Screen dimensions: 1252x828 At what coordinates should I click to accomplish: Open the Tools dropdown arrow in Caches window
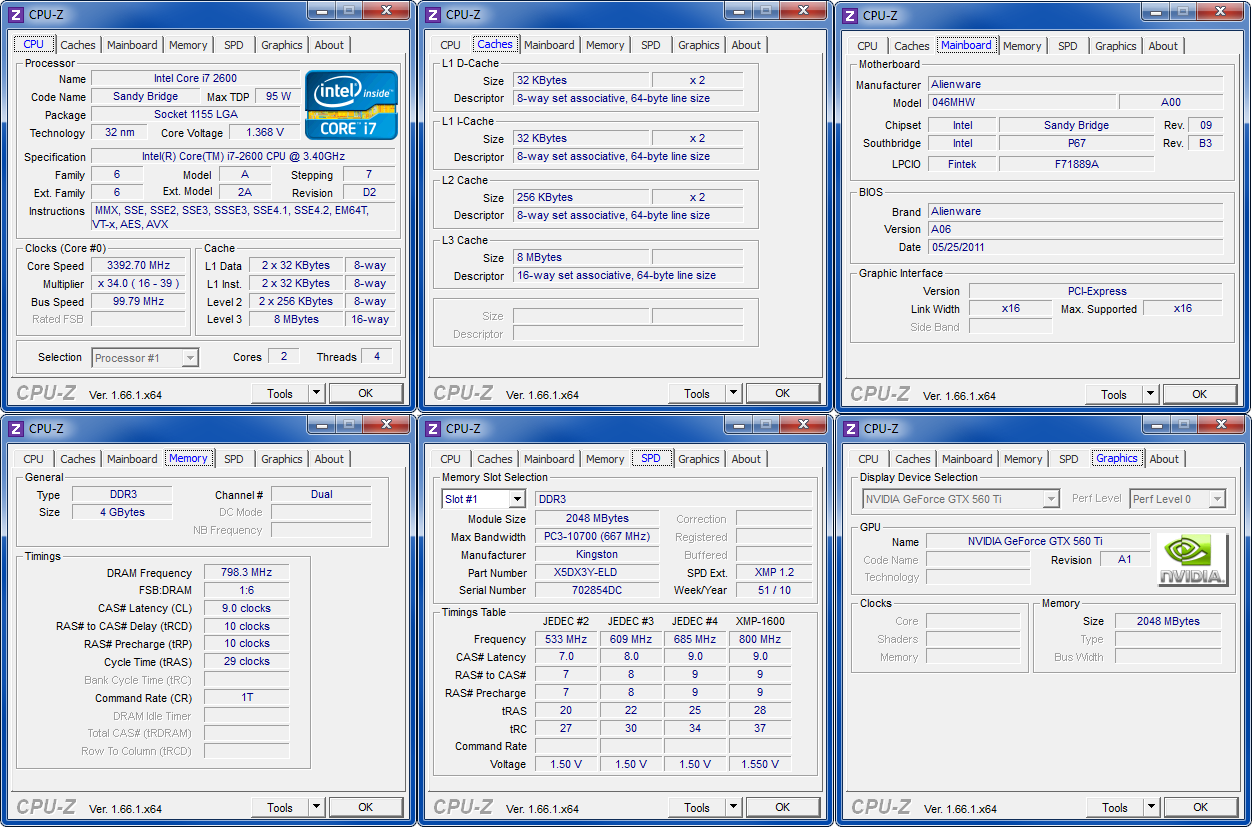[x=734, y=394]
